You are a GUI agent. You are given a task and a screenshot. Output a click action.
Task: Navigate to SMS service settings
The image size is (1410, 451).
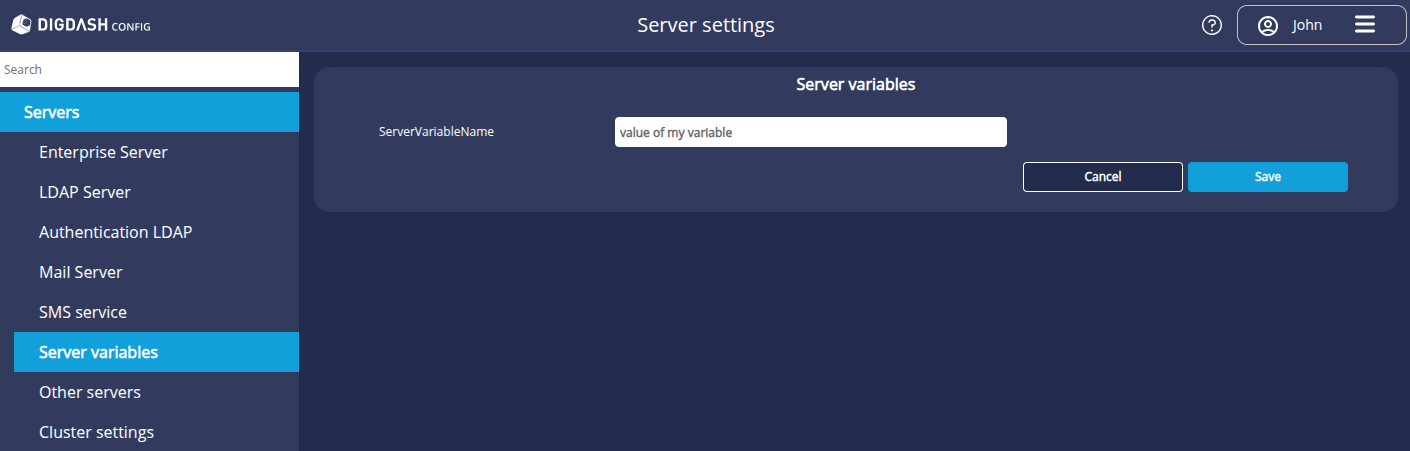tap(83, 312)
